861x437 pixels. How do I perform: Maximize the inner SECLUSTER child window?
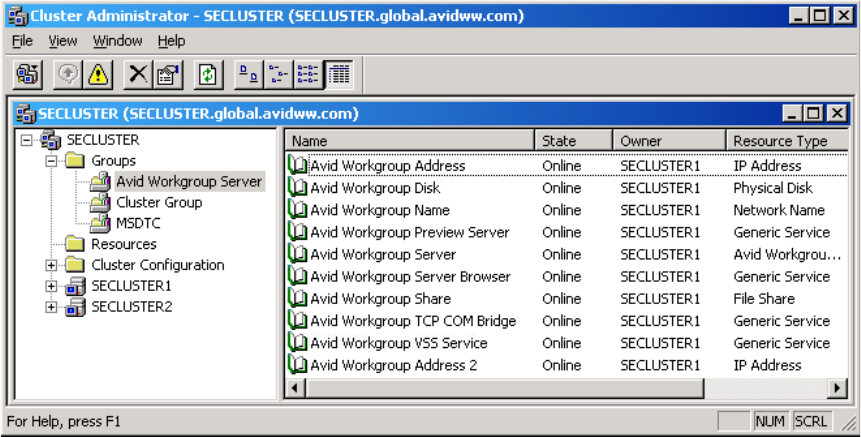[813, 114]
